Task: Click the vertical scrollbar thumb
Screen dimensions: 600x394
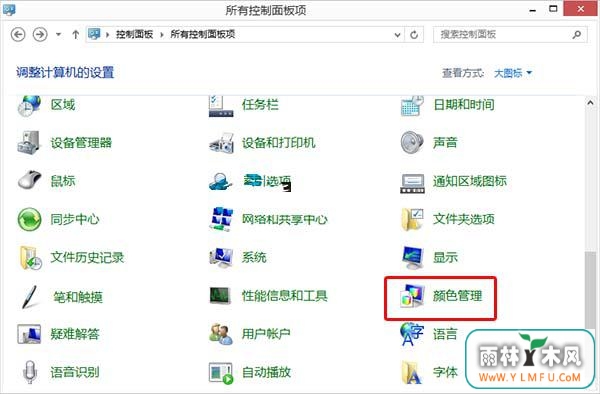Action: tap(590, 290)
